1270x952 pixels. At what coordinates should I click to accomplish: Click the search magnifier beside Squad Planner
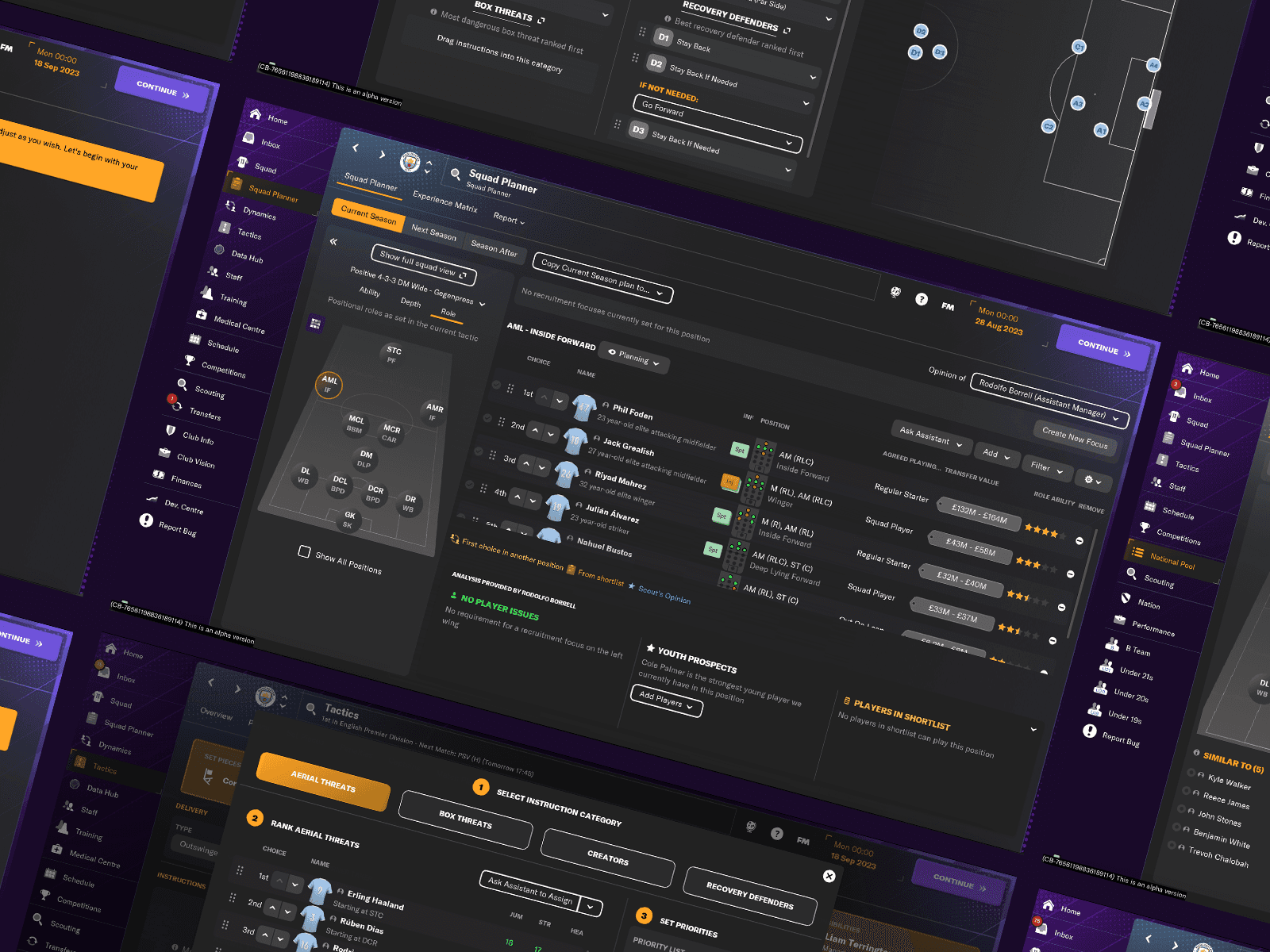point(456,173)
